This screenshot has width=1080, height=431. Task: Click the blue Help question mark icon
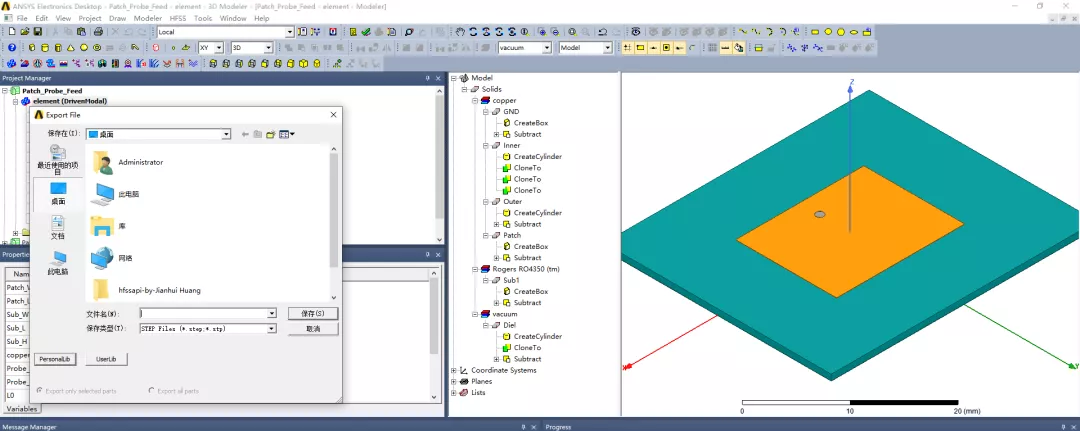point(12,48)
